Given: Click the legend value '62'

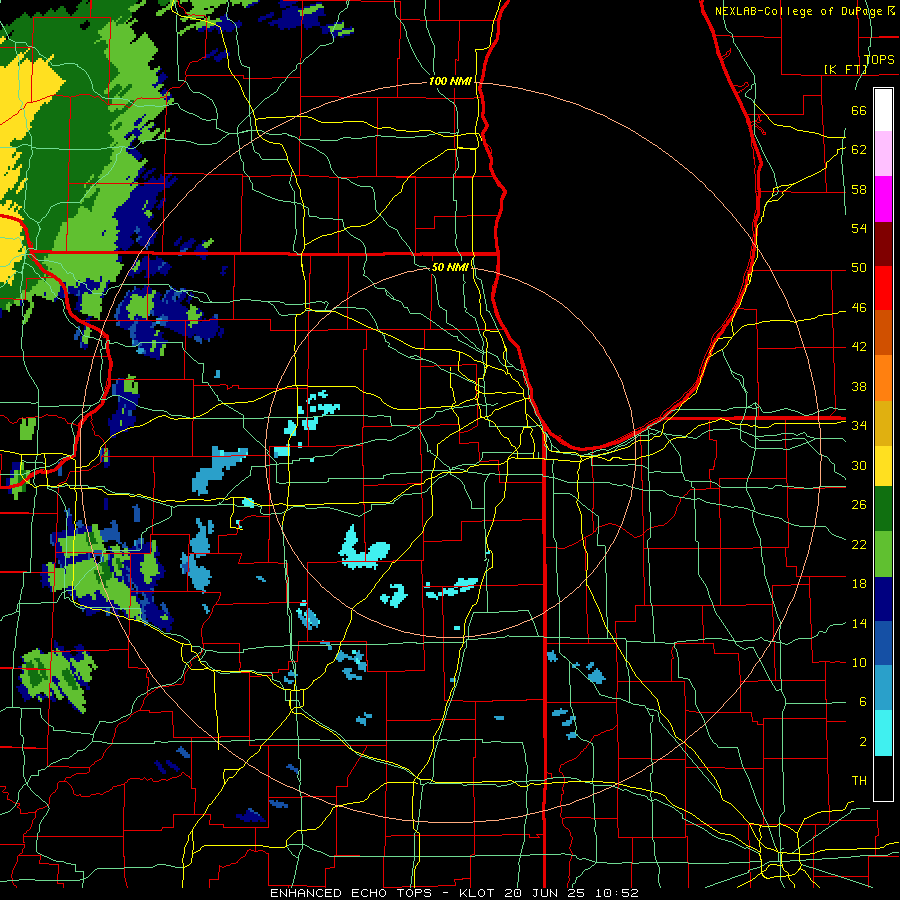Looking at the screenshot, I should point(859,149).
